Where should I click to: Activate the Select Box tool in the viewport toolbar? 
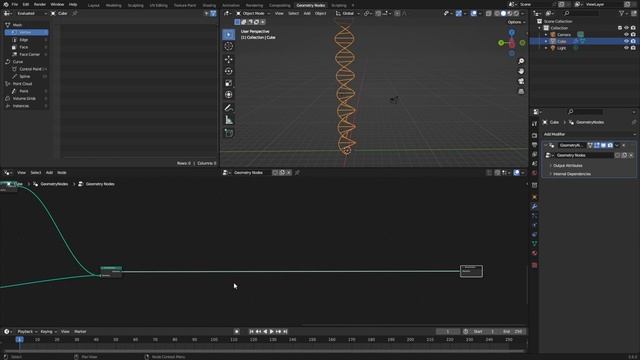(x=229, y=35)
